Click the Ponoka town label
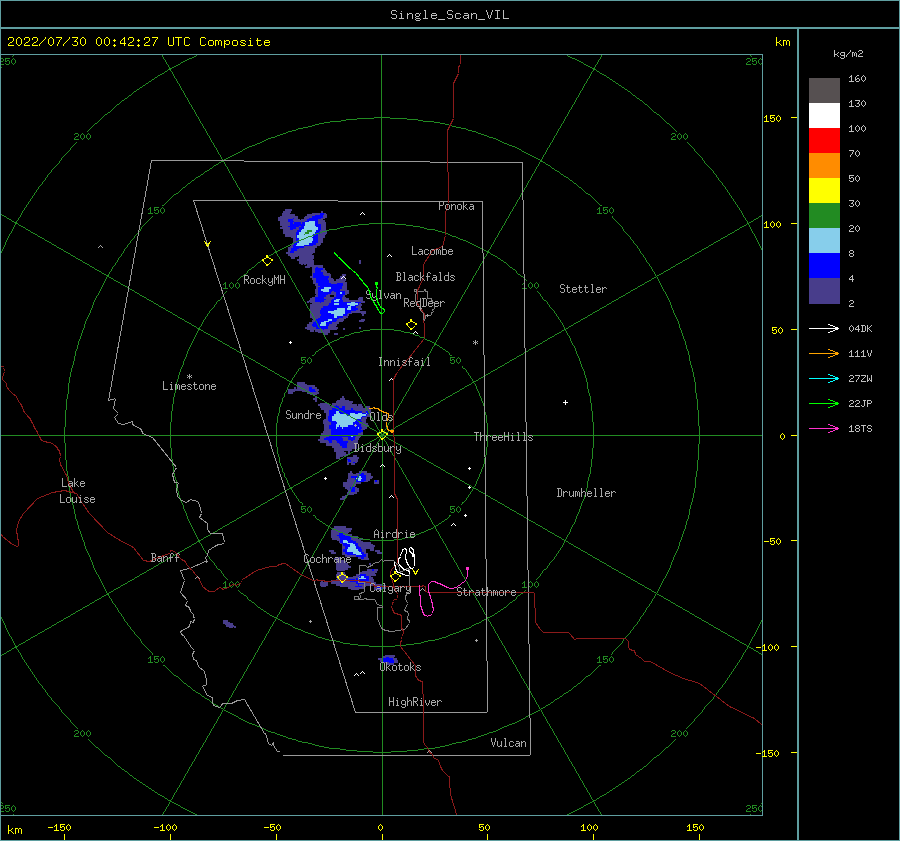Screen dimensions: 900x841 (456, 206)
